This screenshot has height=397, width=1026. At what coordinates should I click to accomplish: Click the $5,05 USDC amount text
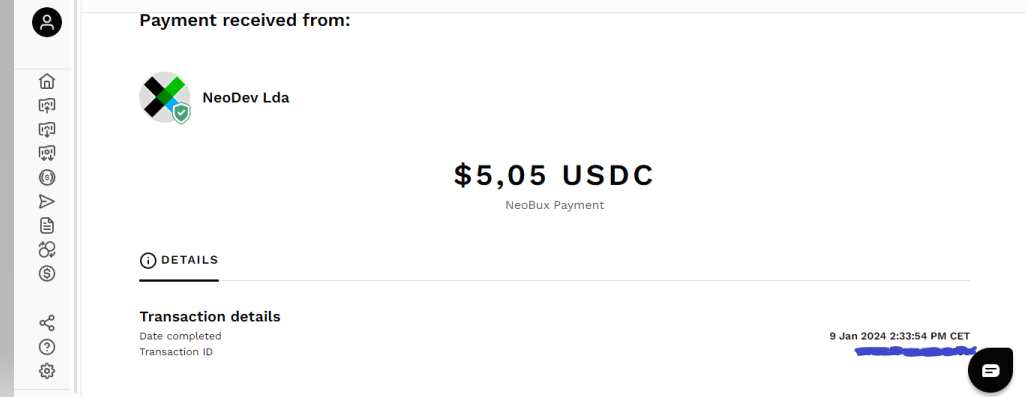click(554, 175)
